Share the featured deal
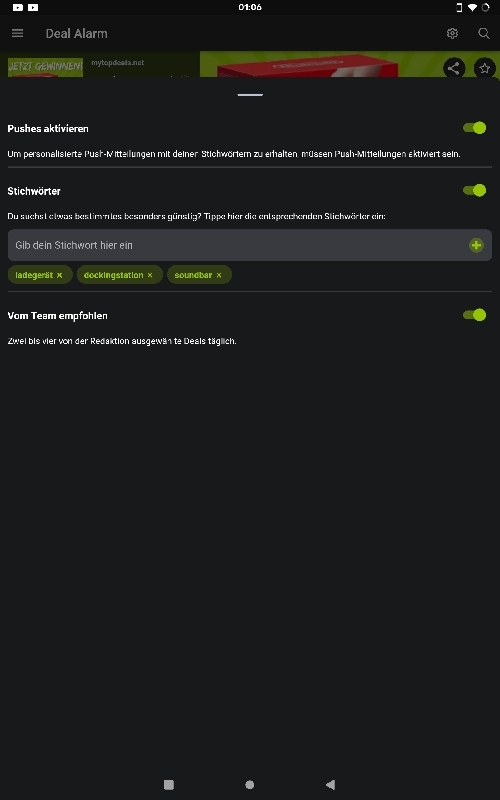The width and height of the screenshot is (500, 800). click(454, 68)
